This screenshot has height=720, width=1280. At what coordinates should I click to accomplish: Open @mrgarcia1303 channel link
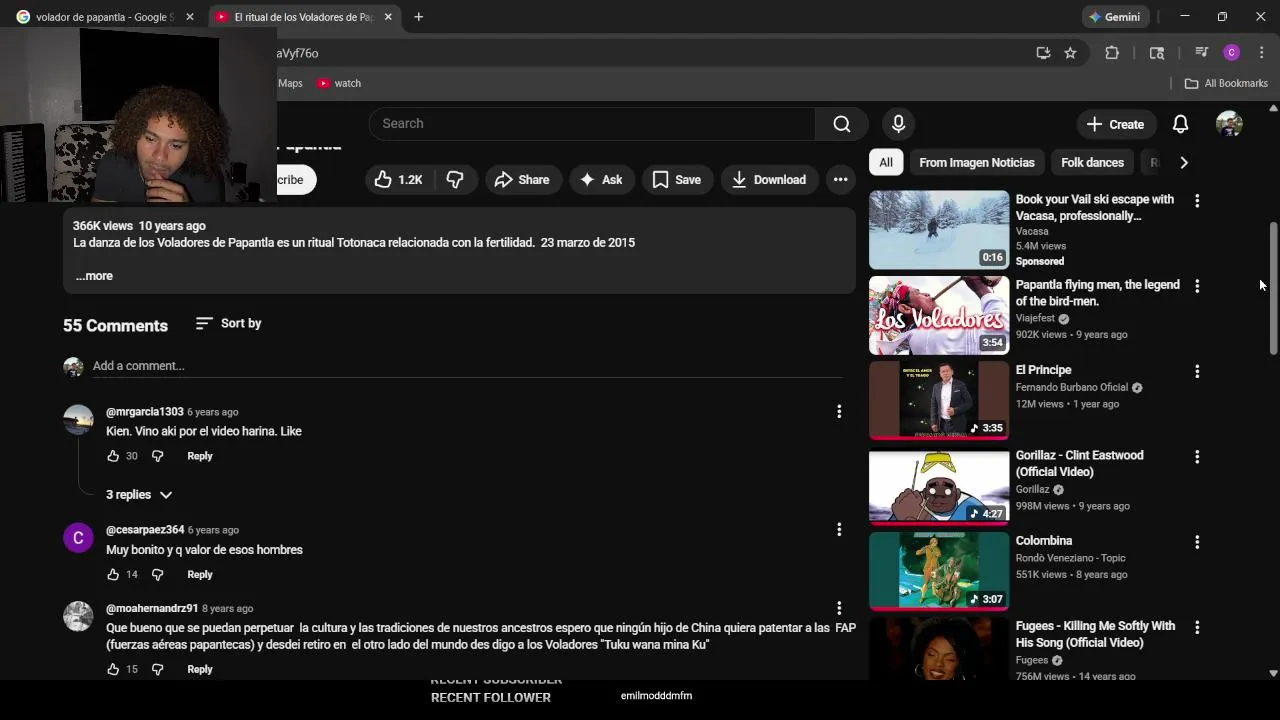click(x=145, y=412)
